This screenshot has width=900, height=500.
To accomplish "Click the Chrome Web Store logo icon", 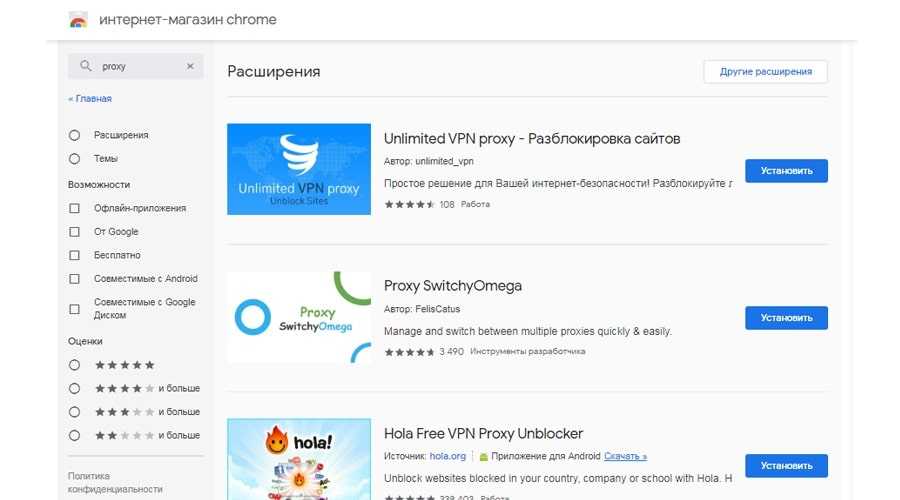I will [x=77, y=20].
